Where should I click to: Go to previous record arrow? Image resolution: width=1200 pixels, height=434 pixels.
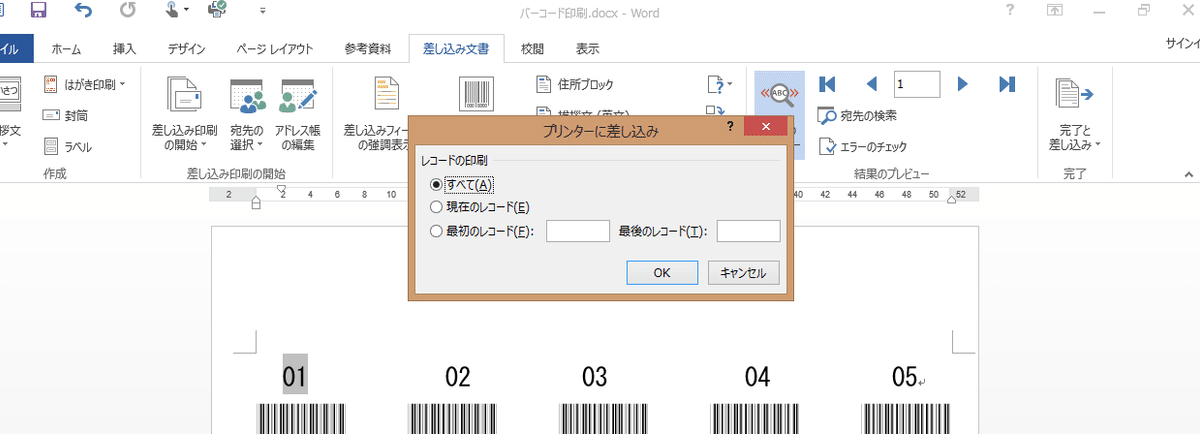pos(871,84)
